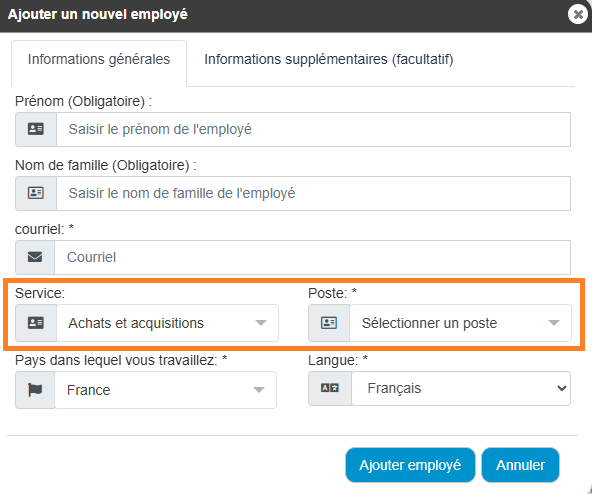Select the Informations générales tab
This screenshot has height=494, width=592.
click(99, 59)
